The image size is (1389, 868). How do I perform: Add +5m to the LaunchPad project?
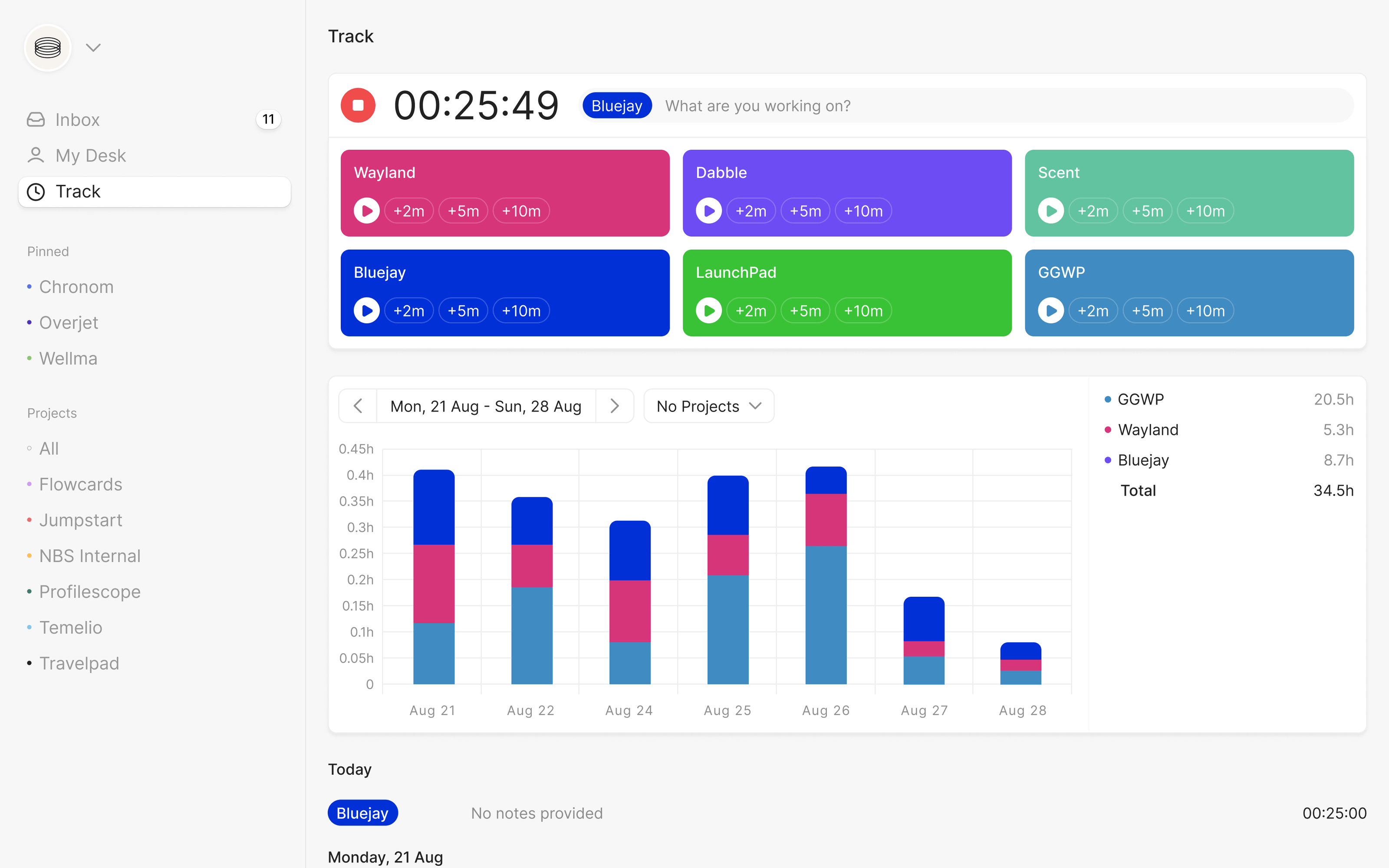coord(805,311)
